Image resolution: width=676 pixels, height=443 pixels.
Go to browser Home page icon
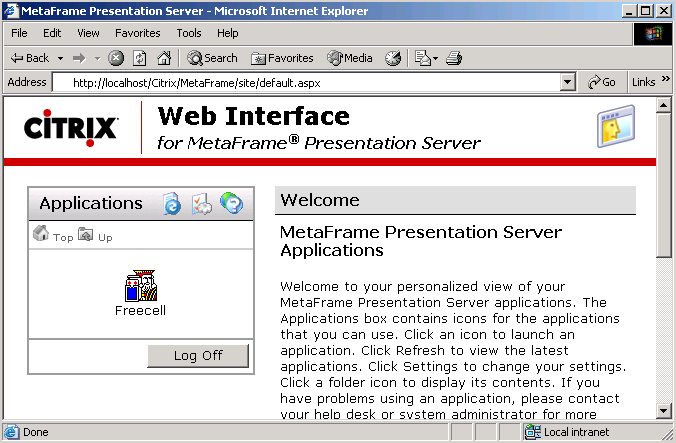coord(164,58)
